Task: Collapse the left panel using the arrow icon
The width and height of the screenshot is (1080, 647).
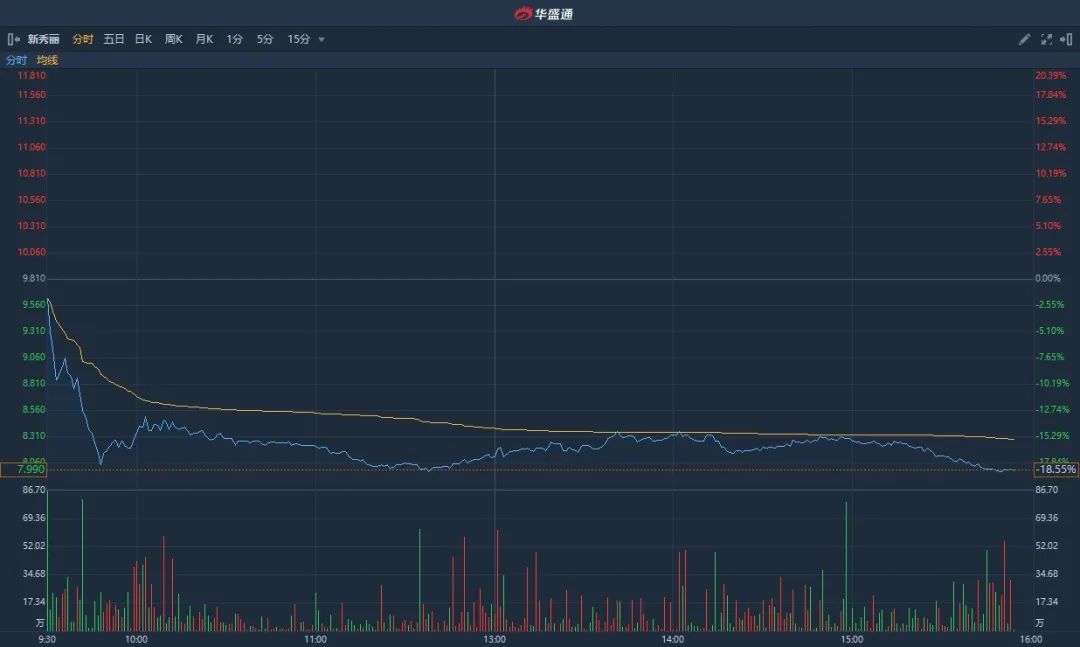Action: pos(13,39)
